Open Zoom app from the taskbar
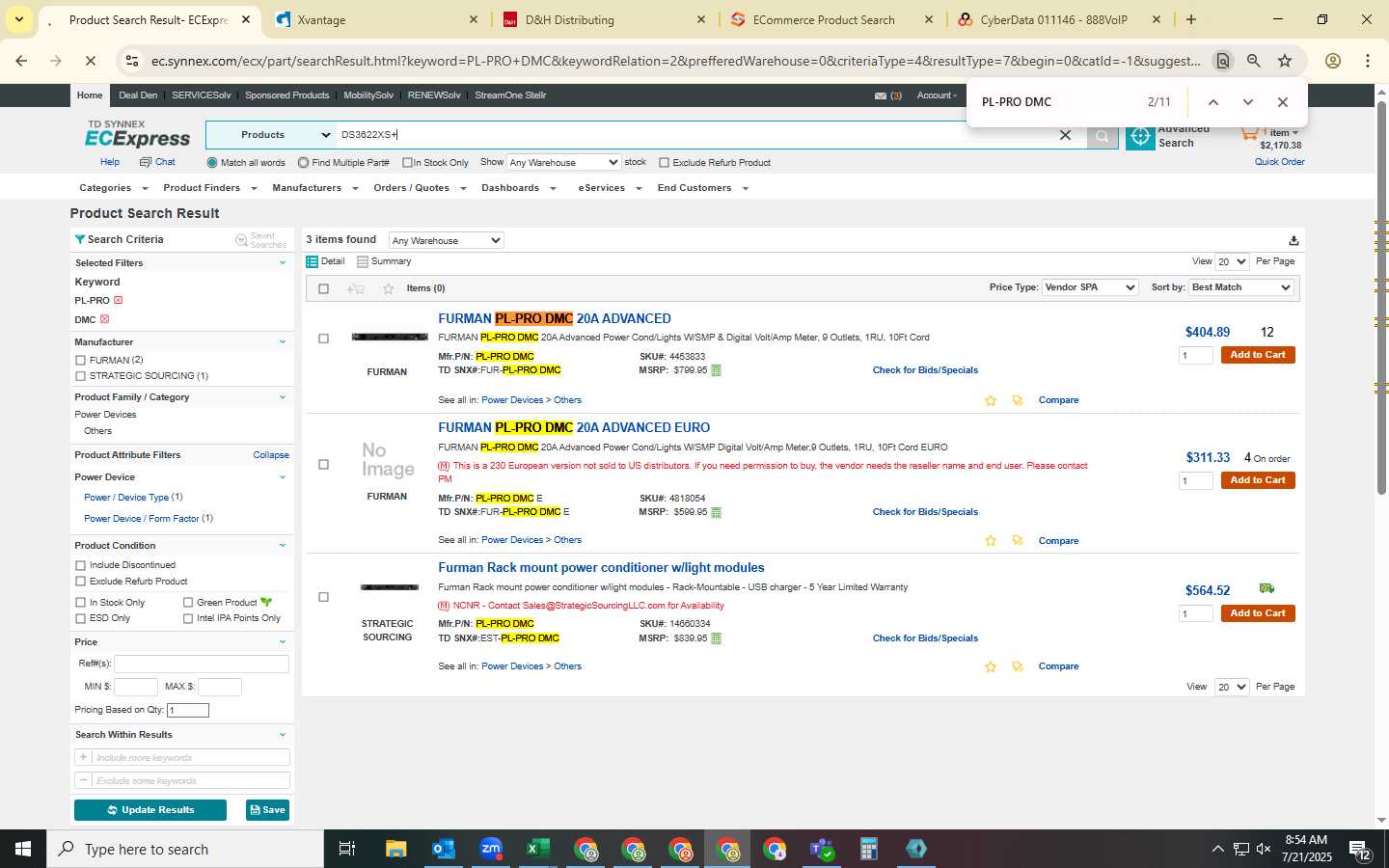1389x868 pixels. point(491,849)
